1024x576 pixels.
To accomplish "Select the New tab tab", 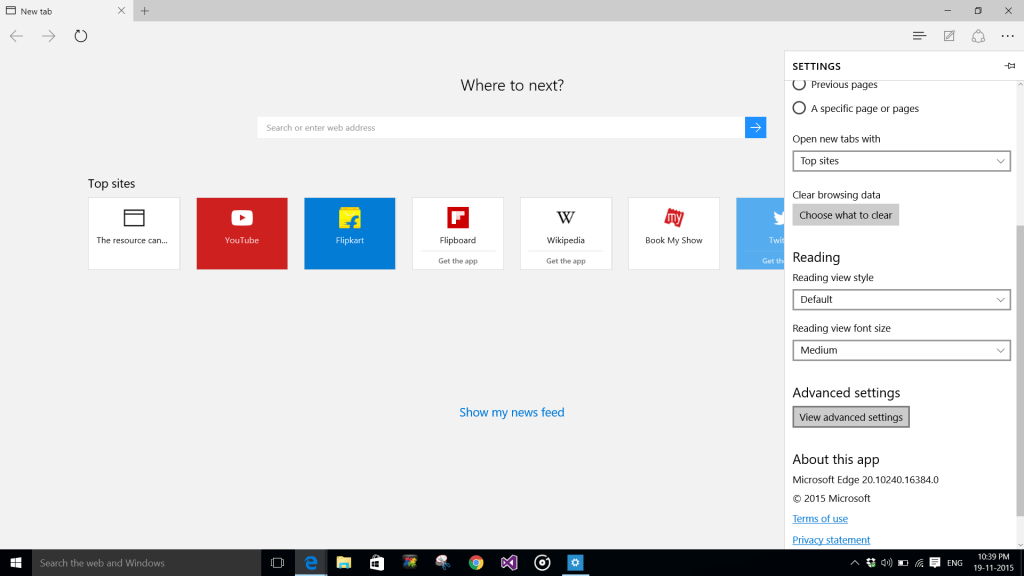I will pyautogui.click(x=66, y=10).
